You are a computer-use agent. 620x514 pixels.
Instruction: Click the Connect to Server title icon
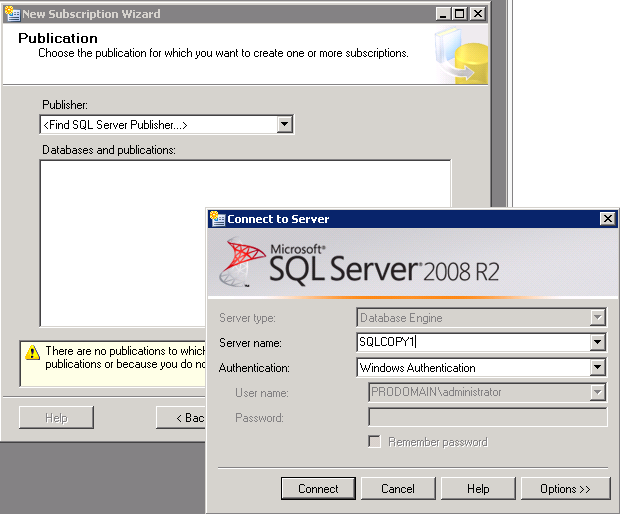pyautogui.click(x=217, y=219)
